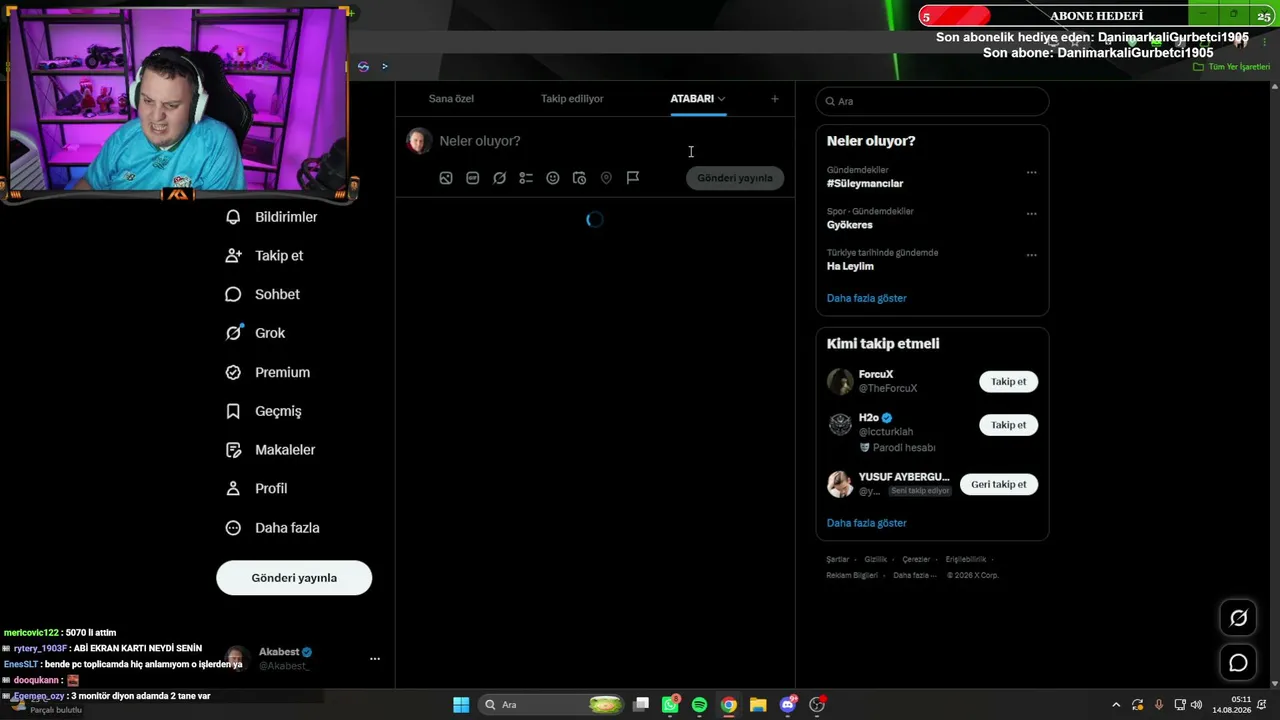Switch to the Takip ediliyor tab
This screenshot has width=1280, height=720.
572,99
